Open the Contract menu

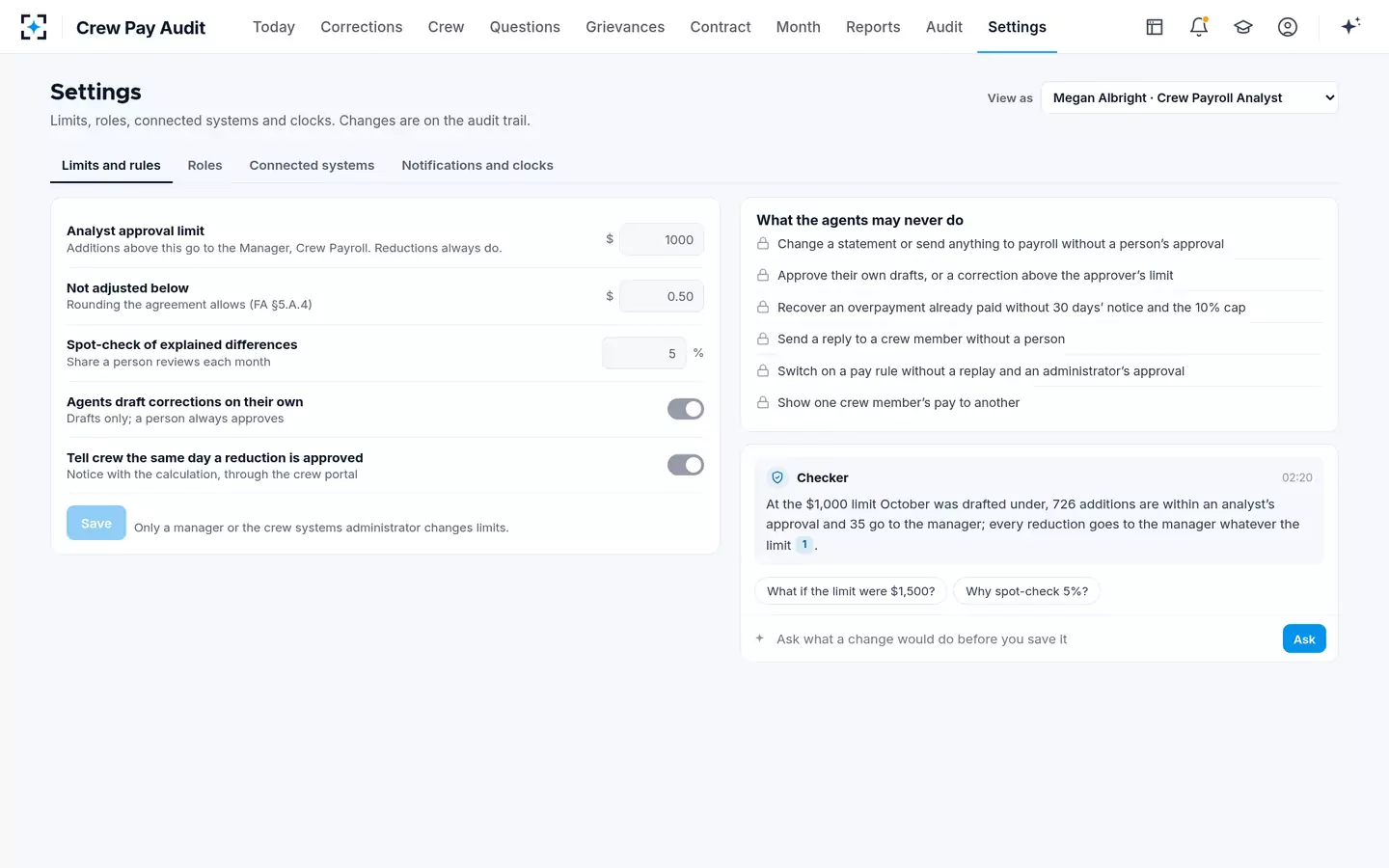point(721,27)
